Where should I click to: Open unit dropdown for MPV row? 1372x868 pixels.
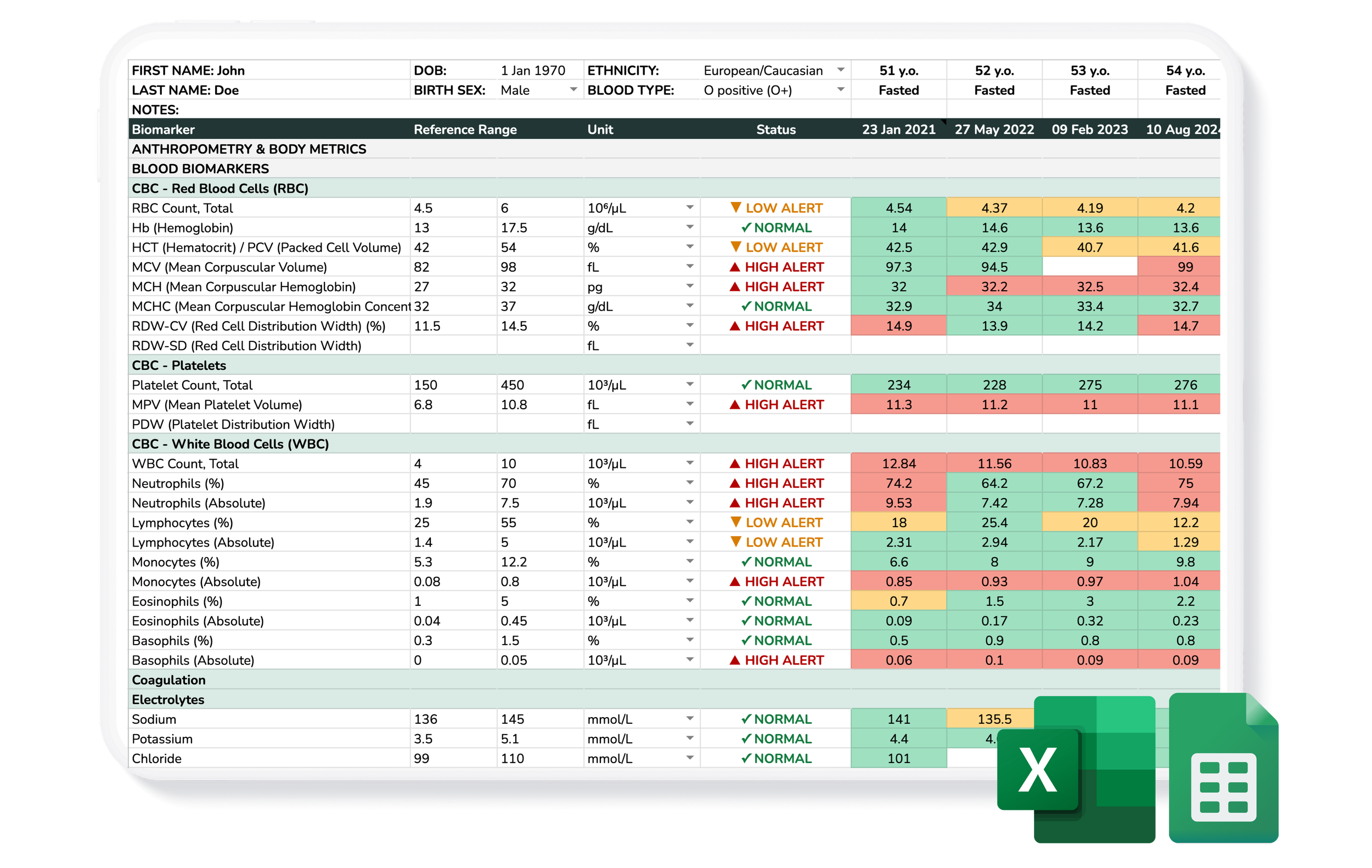(x=690, y=405)
